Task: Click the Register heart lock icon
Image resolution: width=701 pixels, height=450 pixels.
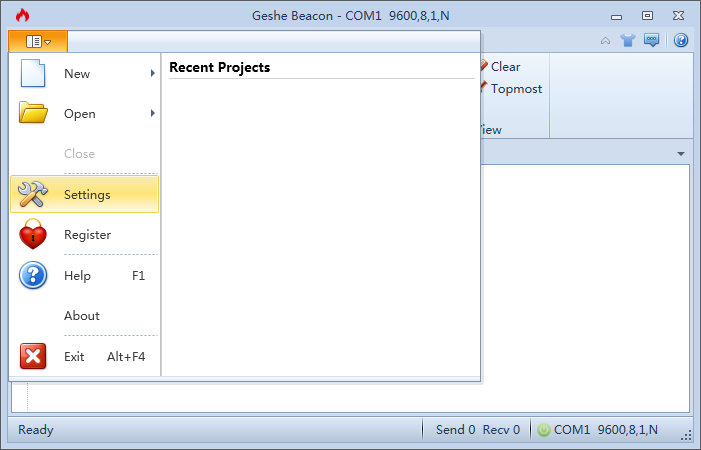Action: point(33,234)
